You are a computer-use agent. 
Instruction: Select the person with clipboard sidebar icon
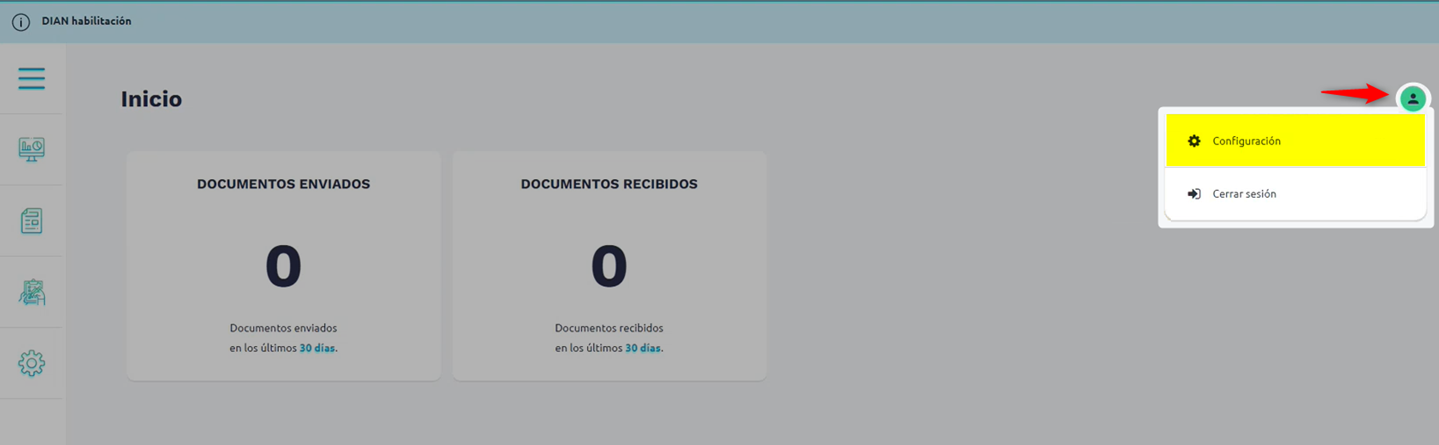pyautogui.click(x=32, y=292)
